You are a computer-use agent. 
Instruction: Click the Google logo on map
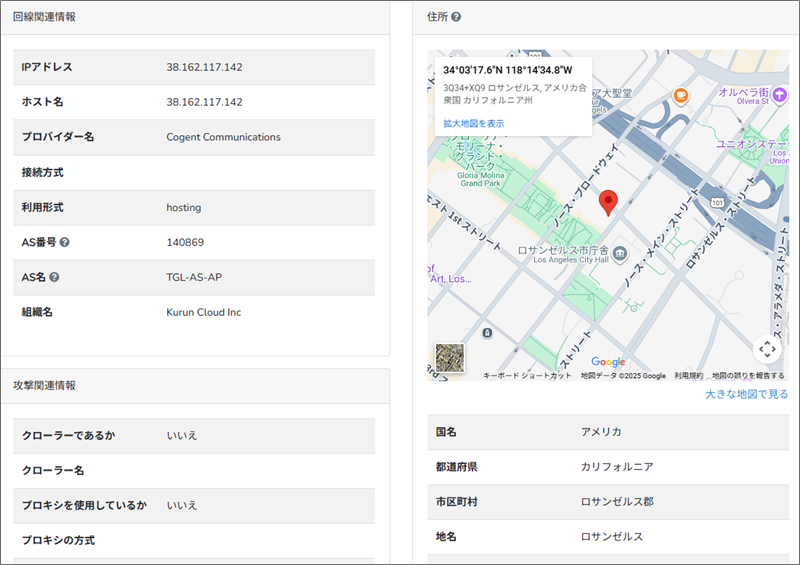point(608,362)
